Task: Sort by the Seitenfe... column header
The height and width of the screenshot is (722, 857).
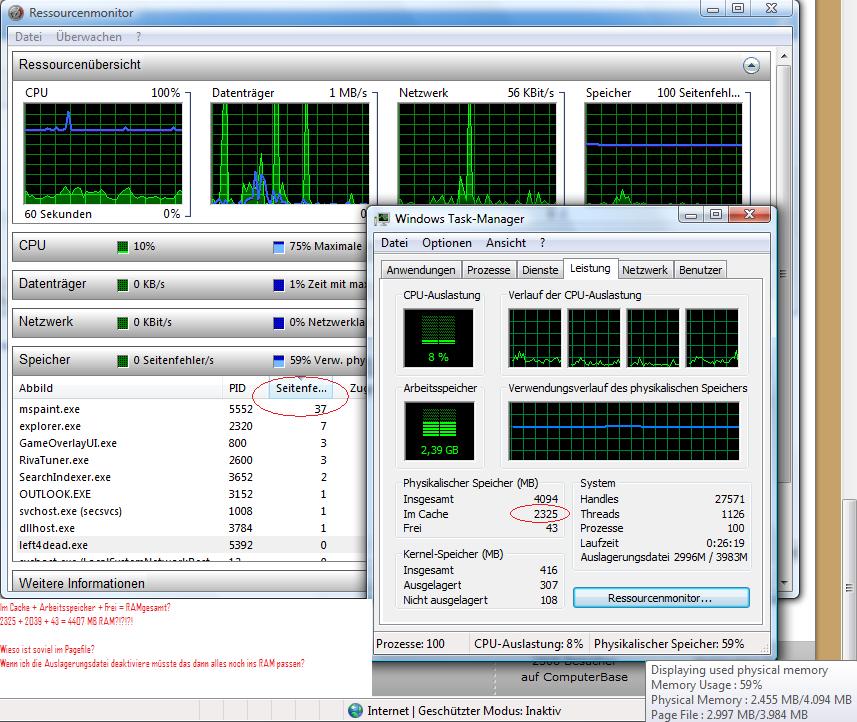Action: (301, 388)
